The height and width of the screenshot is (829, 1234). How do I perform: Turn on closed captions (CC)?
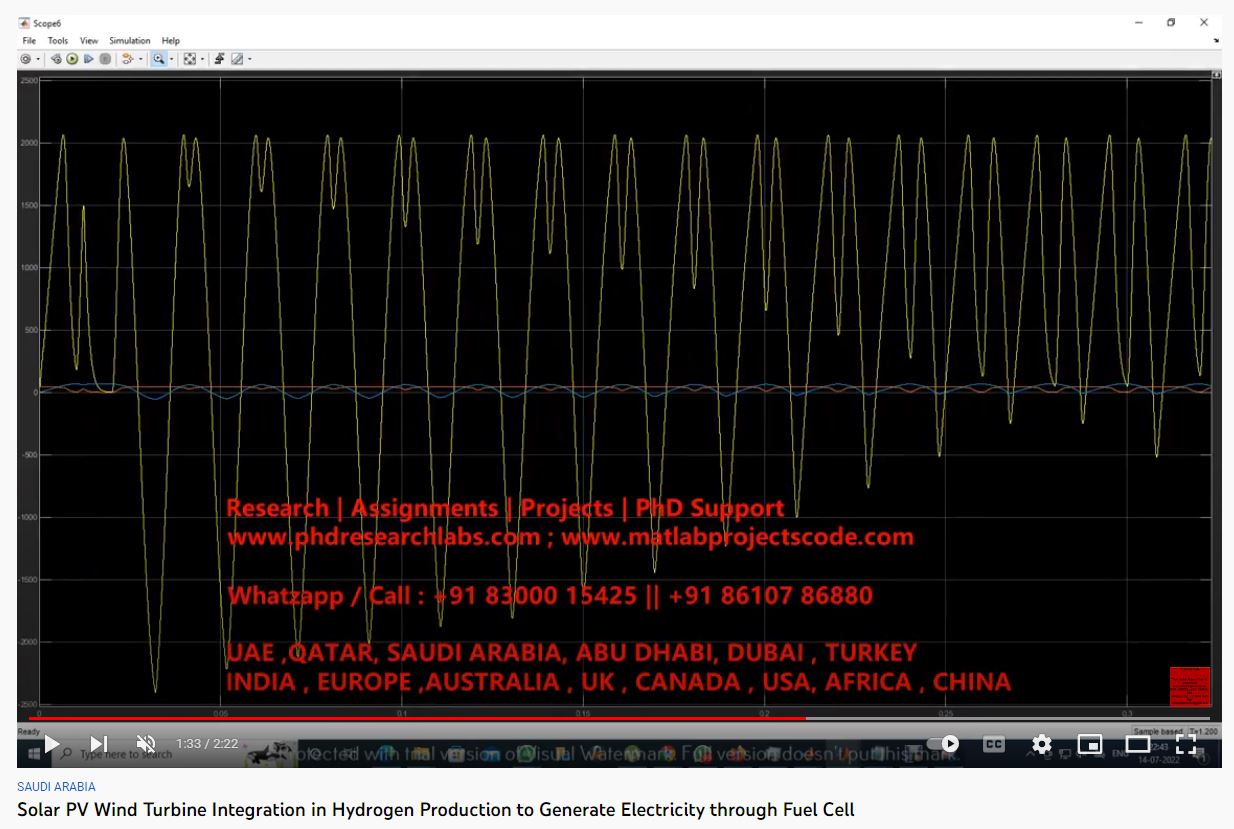click(993, 744)
